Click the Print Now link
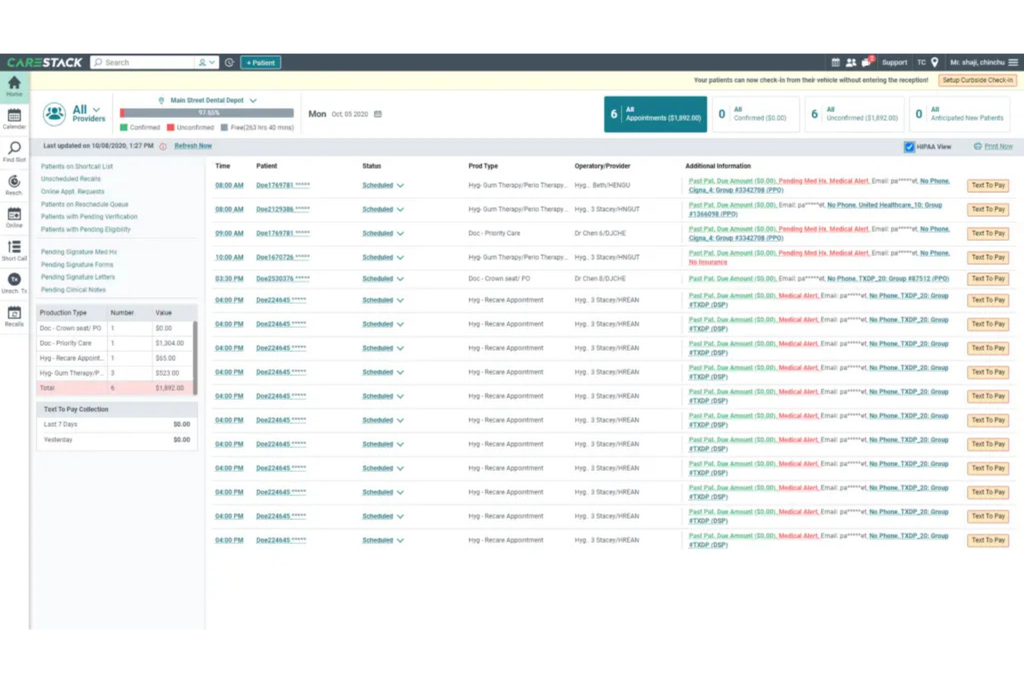The width and height of the screenshot is (1024, 683). [998, 146]
